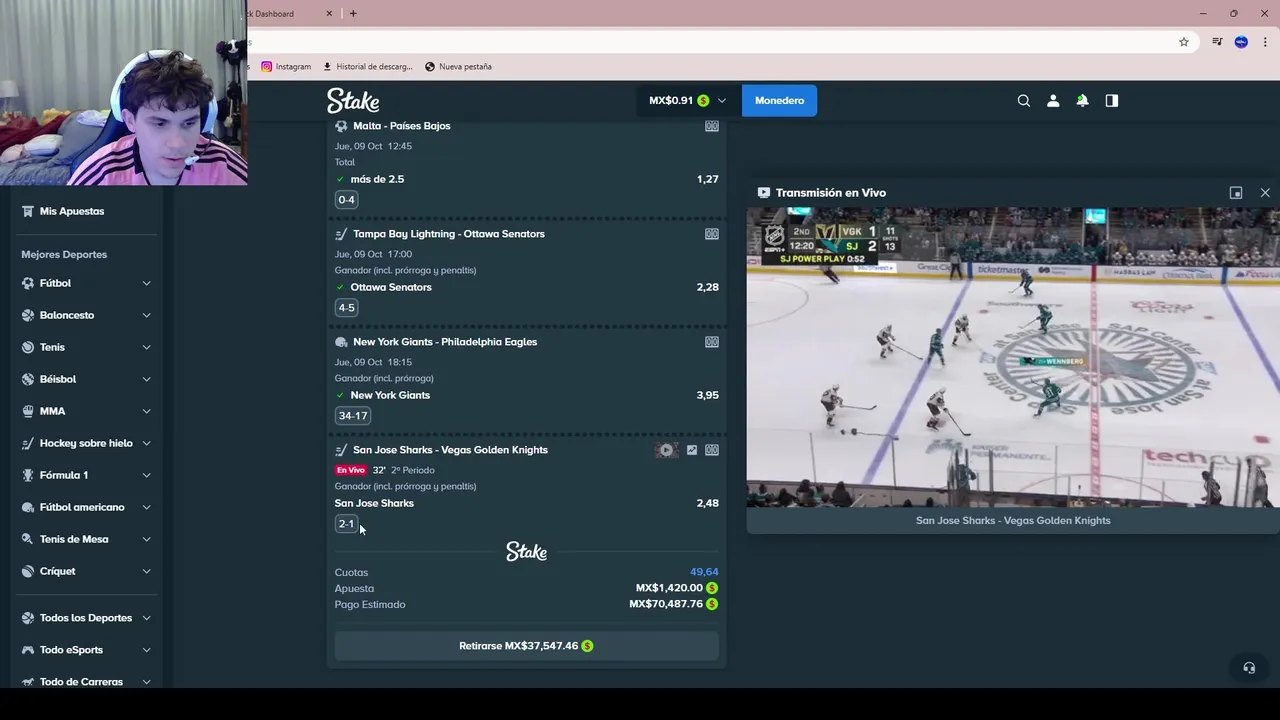Open scoreboard icon for Malta - Países Bajos

711,126
